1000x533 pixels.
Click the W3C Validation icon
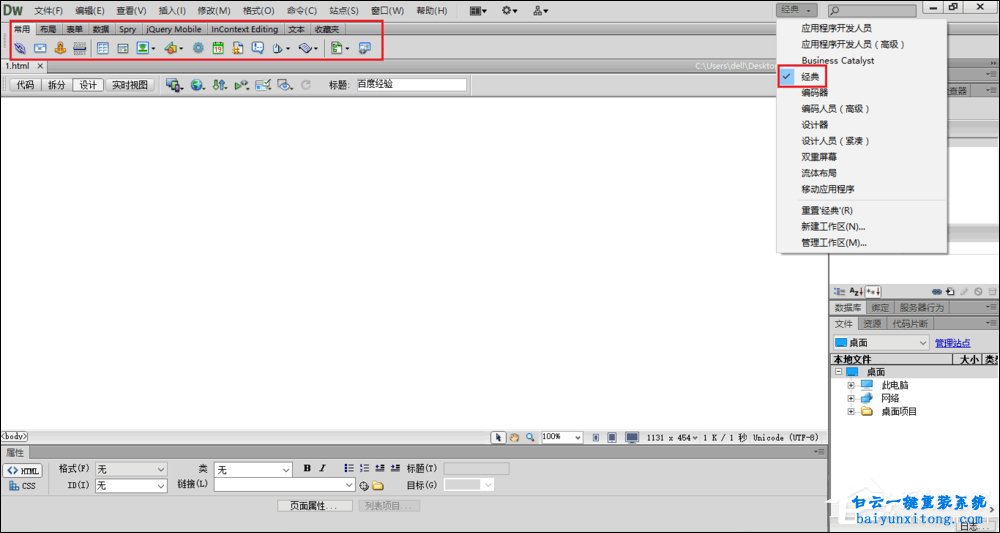(x=241, y=85)
